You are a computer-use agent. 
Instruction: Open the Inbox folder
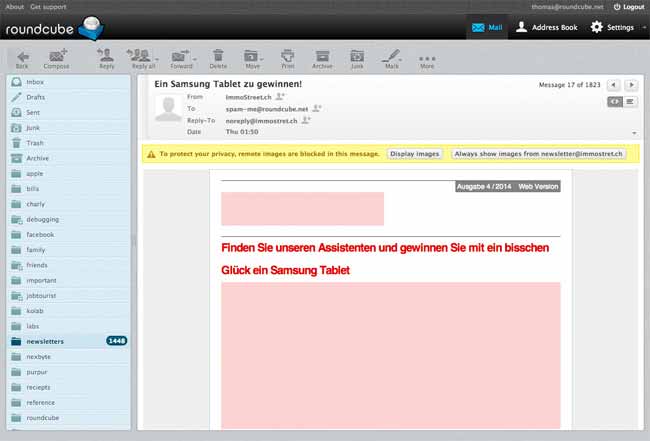click(68, 82)
